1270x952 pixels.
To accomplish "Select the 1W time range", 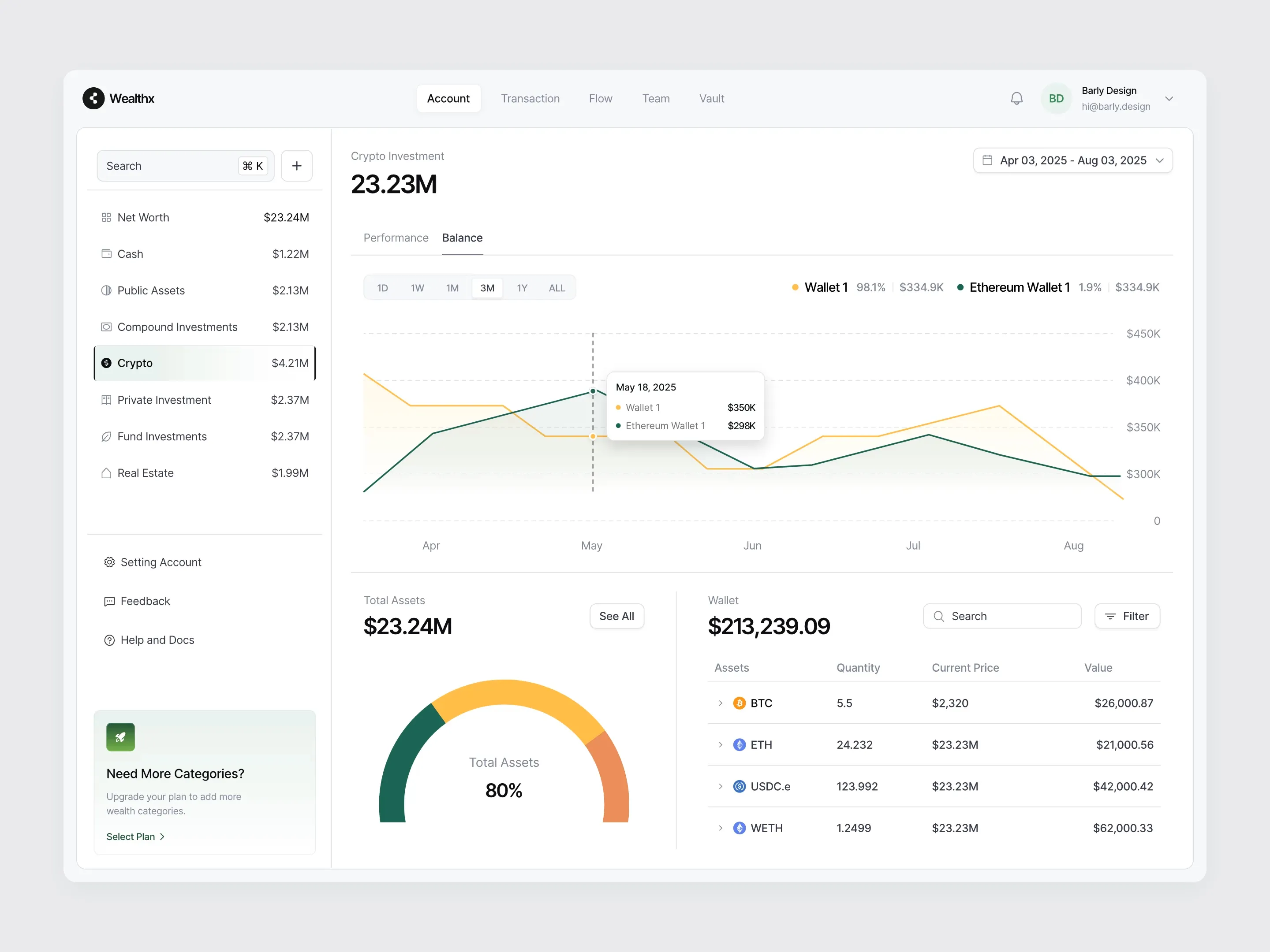I will coord(418,288).
